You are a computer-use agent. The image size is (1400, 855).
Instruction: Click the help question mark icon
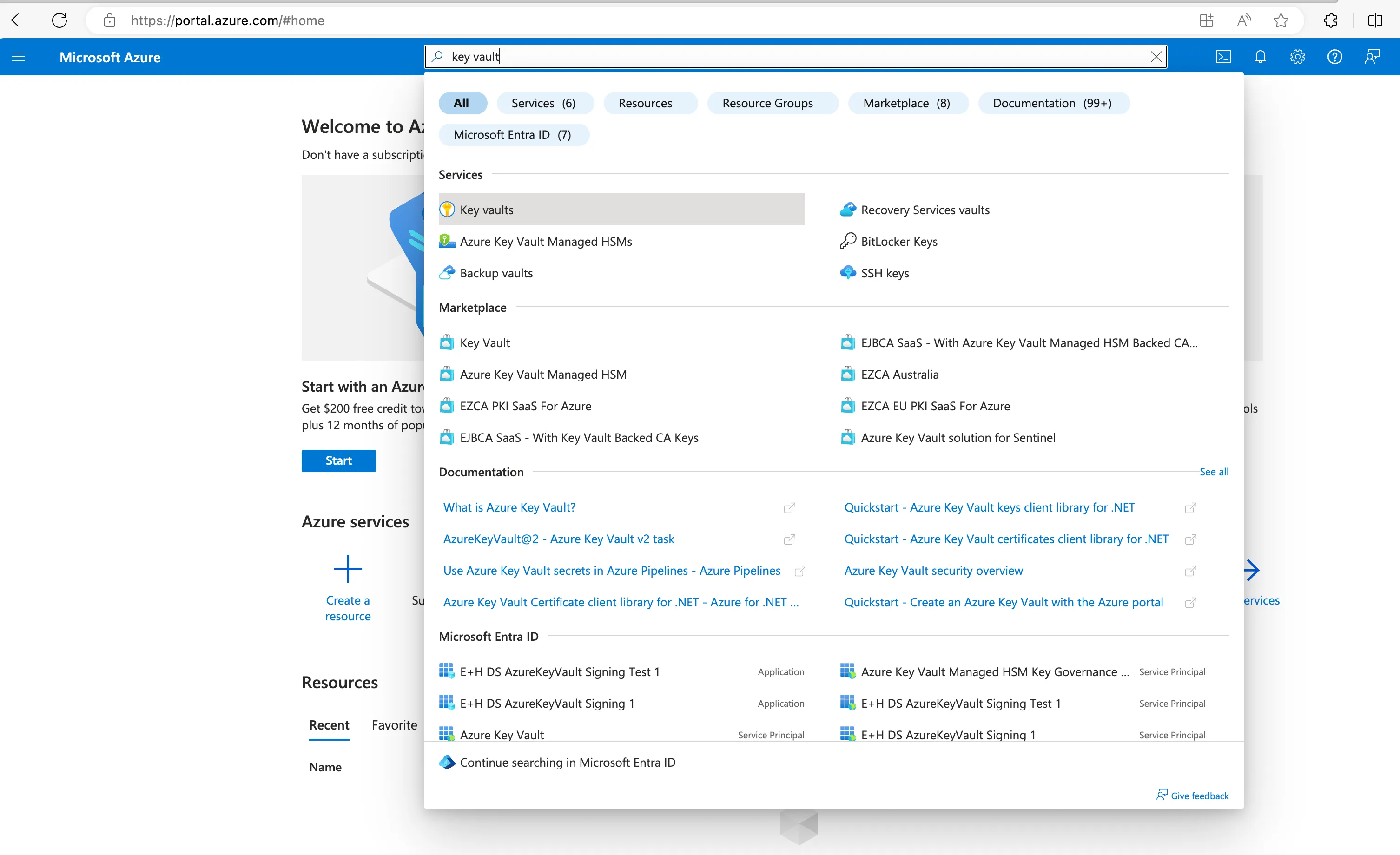point(1334,57)
